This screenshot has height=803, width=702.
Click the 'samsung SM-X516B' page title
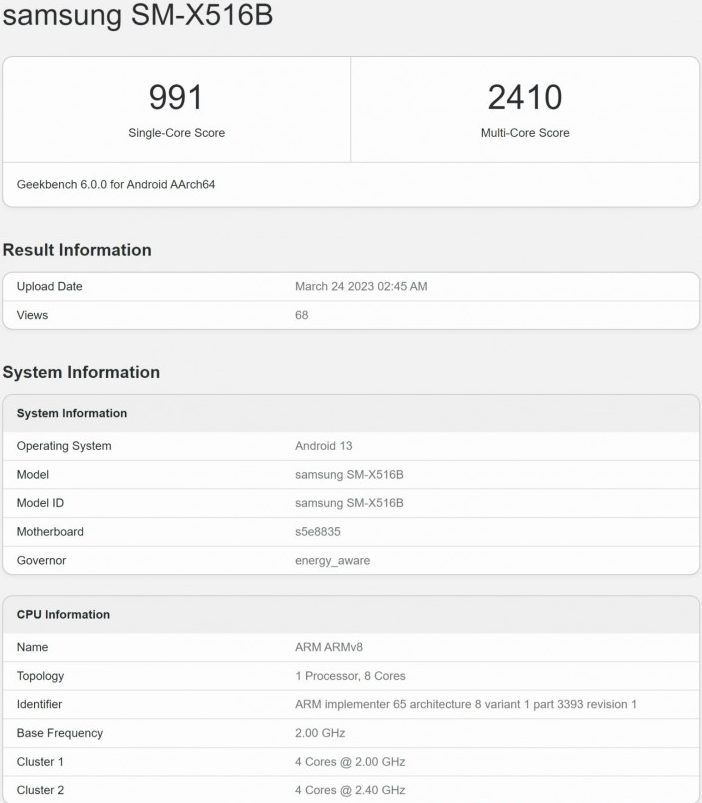pyautogui.click(x=138, y=14)
